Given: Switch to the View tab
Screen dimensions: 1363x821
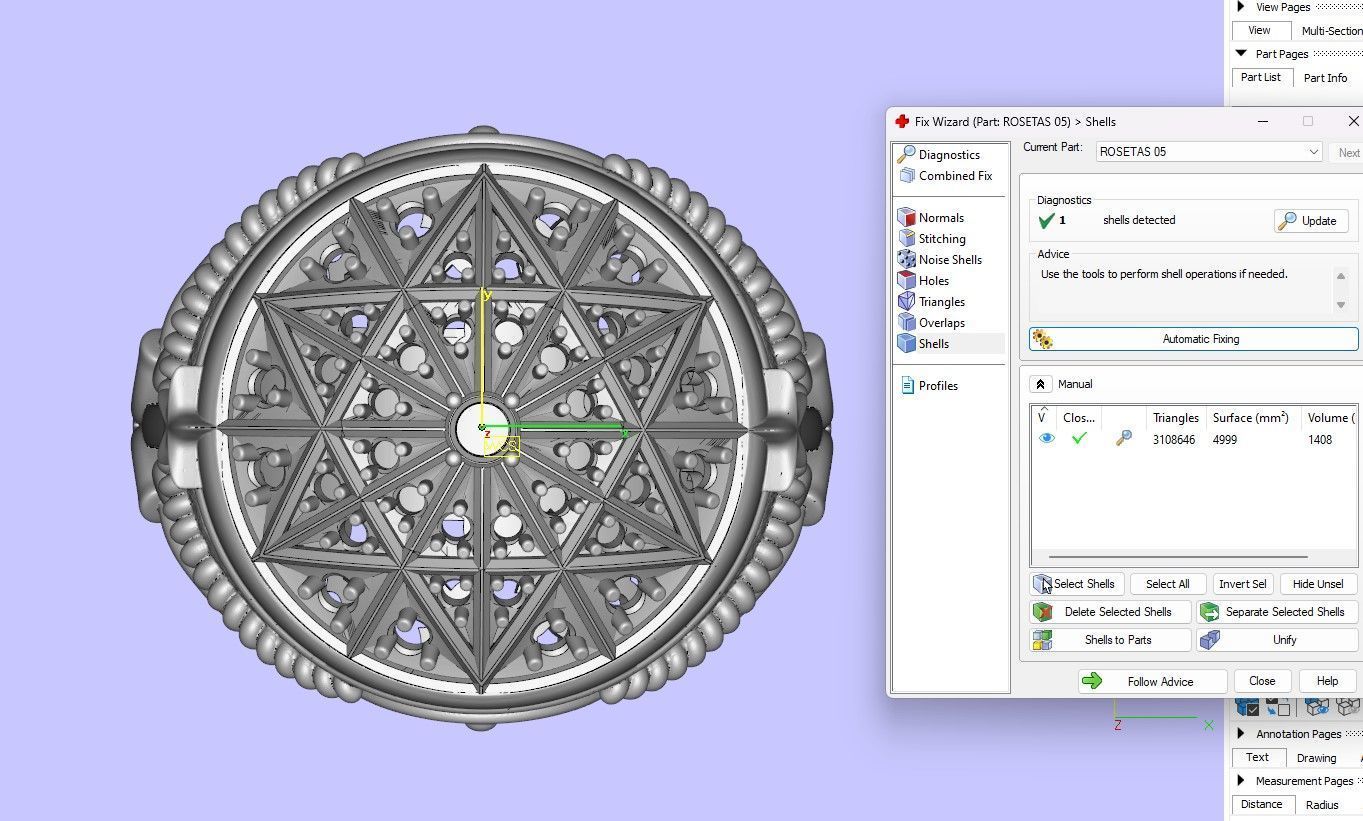Looking at the screenshot, I should (1259, 31).
